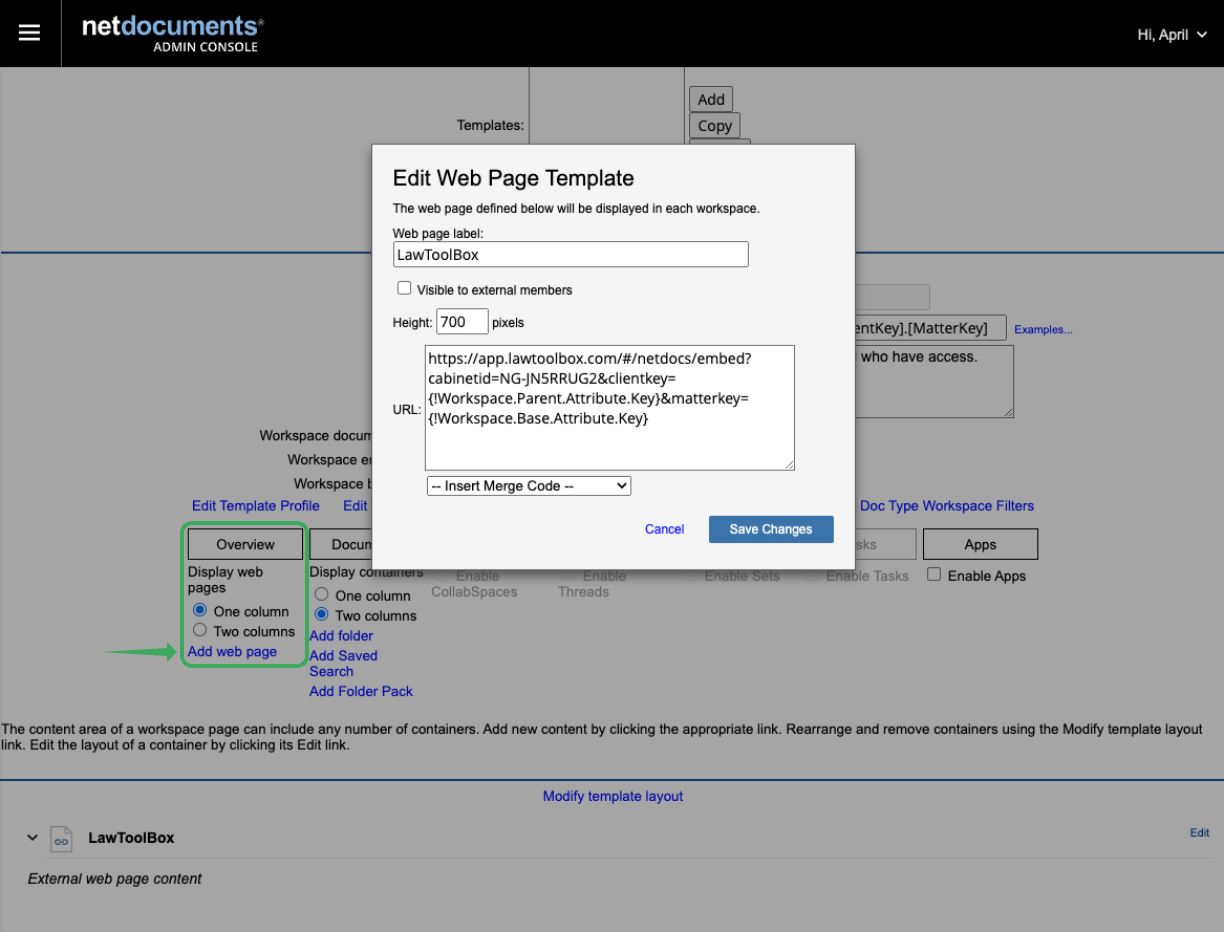Open the Insert Merge Code dropdown
1224x932 pixels.
point(529,486)
